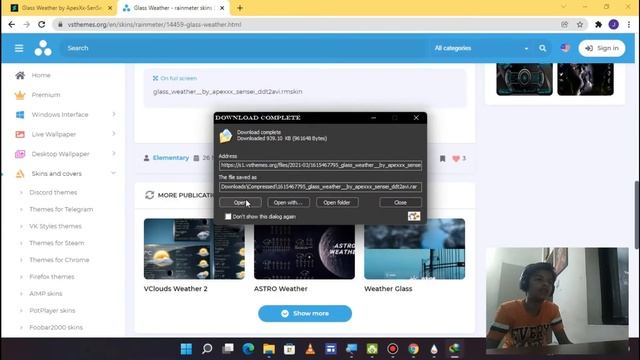Open the language flag selector
Viewport: 640px width, 360px height.
point(565,48)
